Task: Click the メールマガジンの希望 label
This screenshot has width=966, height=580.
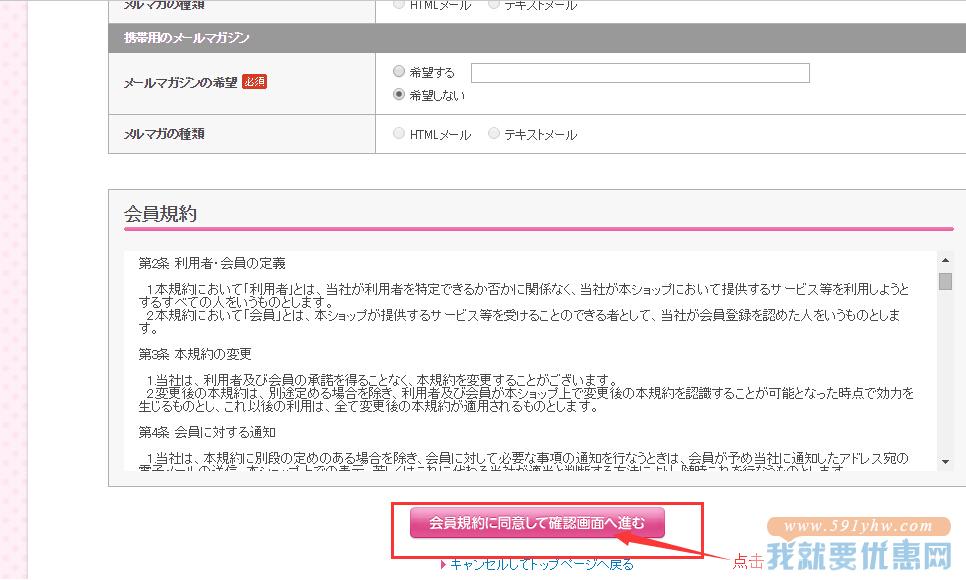Action: (181, 83)
